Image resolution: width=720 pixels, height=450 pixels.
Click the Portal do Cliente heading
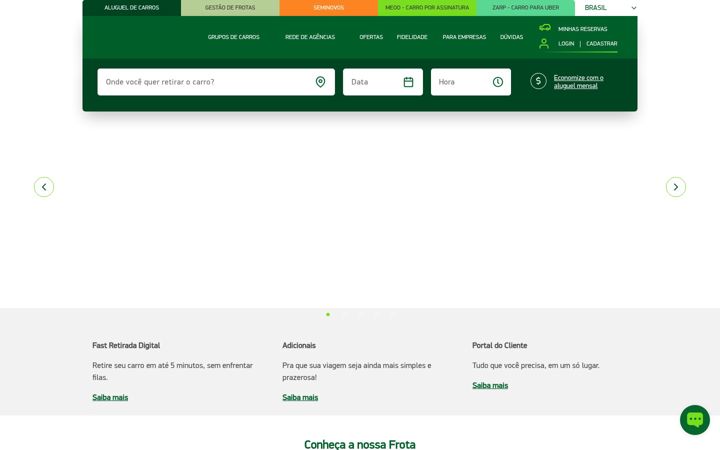pos(500,345)
